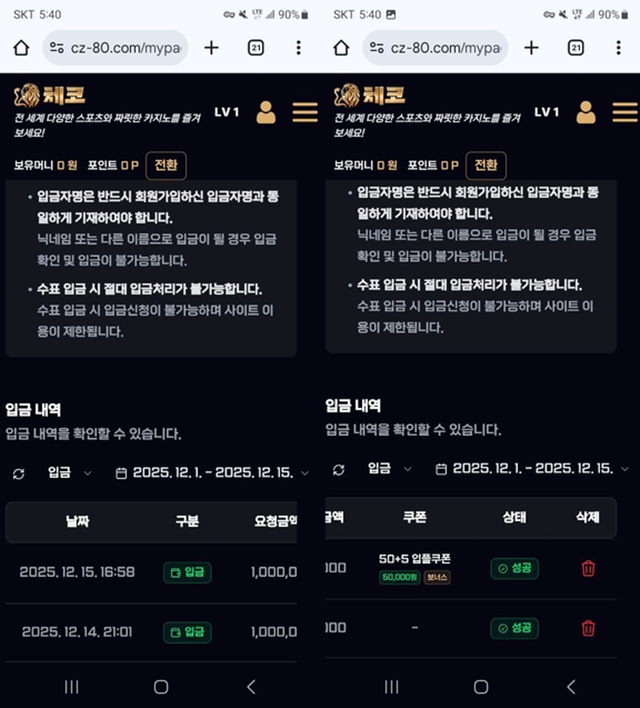Expand the 입금 filter dropdown in the right screenshot
This screenshot has height=708, width=640.
(x=389, y=469)
